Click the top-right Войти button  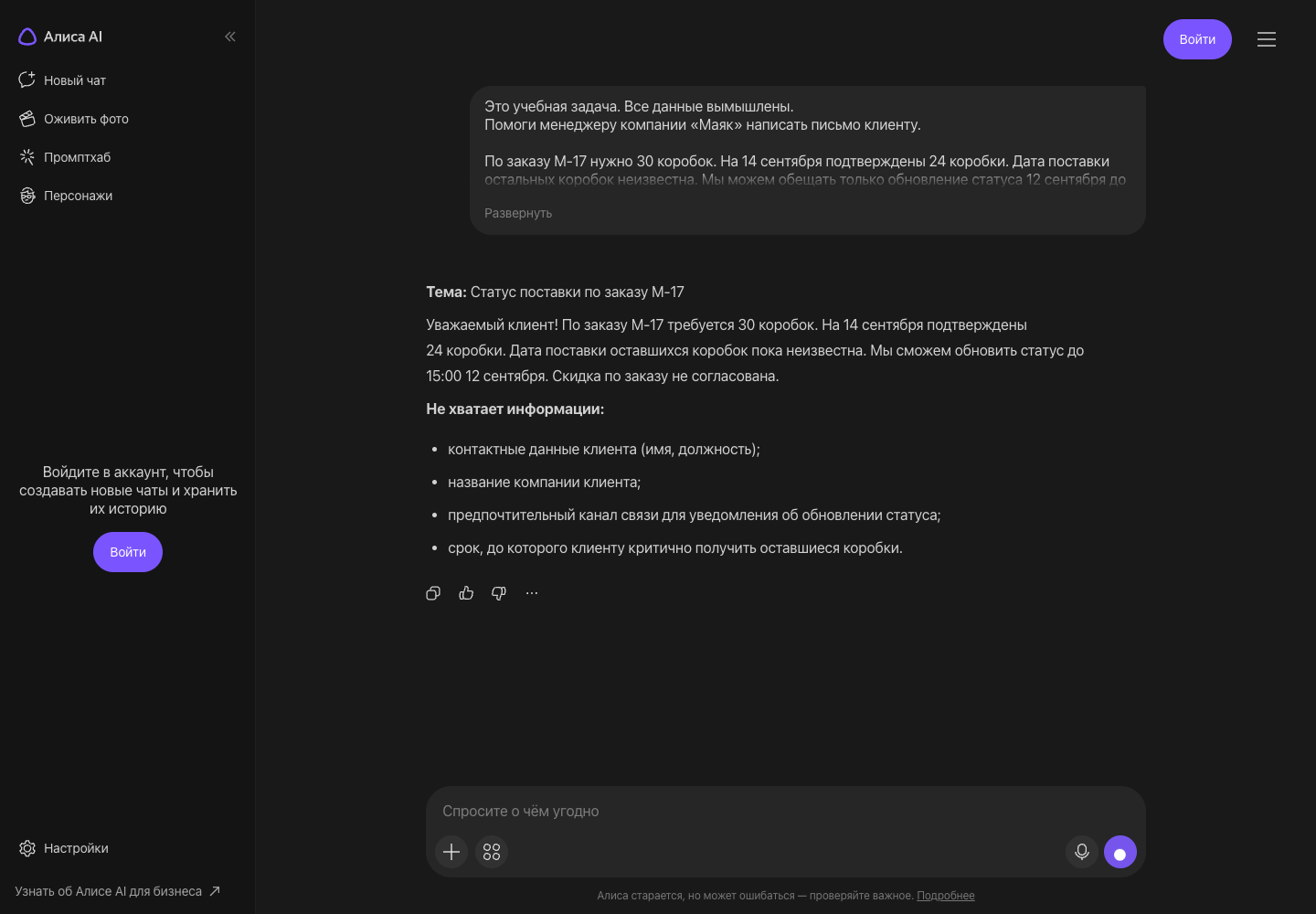pos(1197,39)
